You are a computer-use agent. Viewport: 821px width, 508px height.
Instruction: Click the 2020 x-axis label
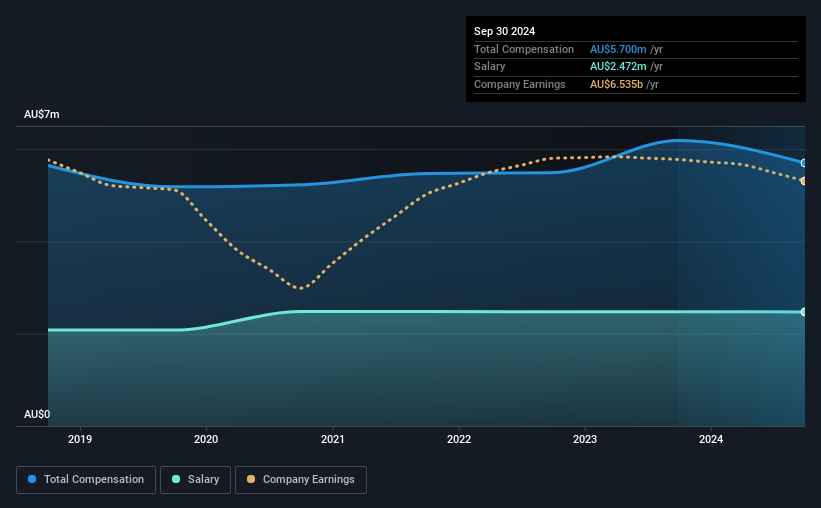[206, 439]
